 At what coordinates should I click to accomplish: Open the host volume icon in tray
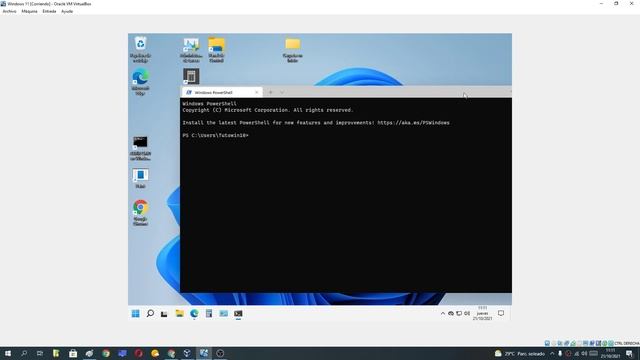pos(584,353)
